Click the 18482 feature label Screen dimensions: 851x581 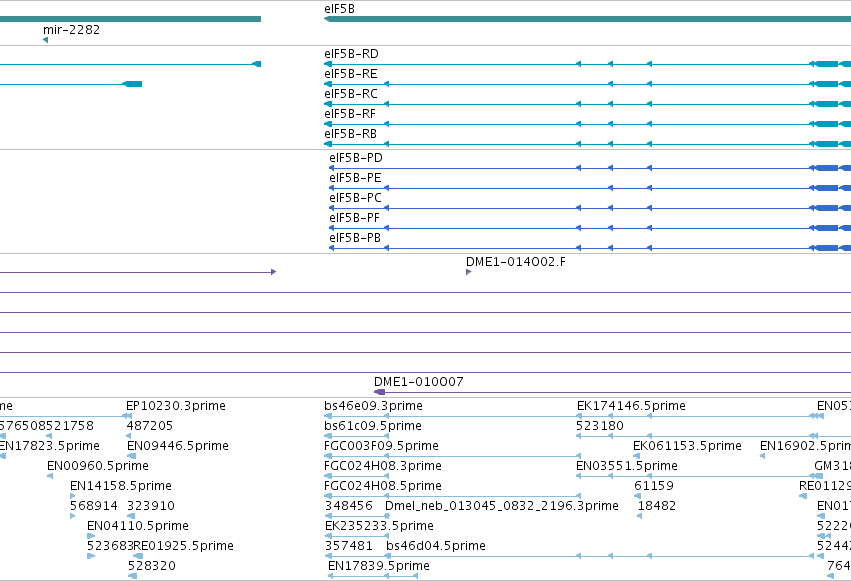(657, 506)
